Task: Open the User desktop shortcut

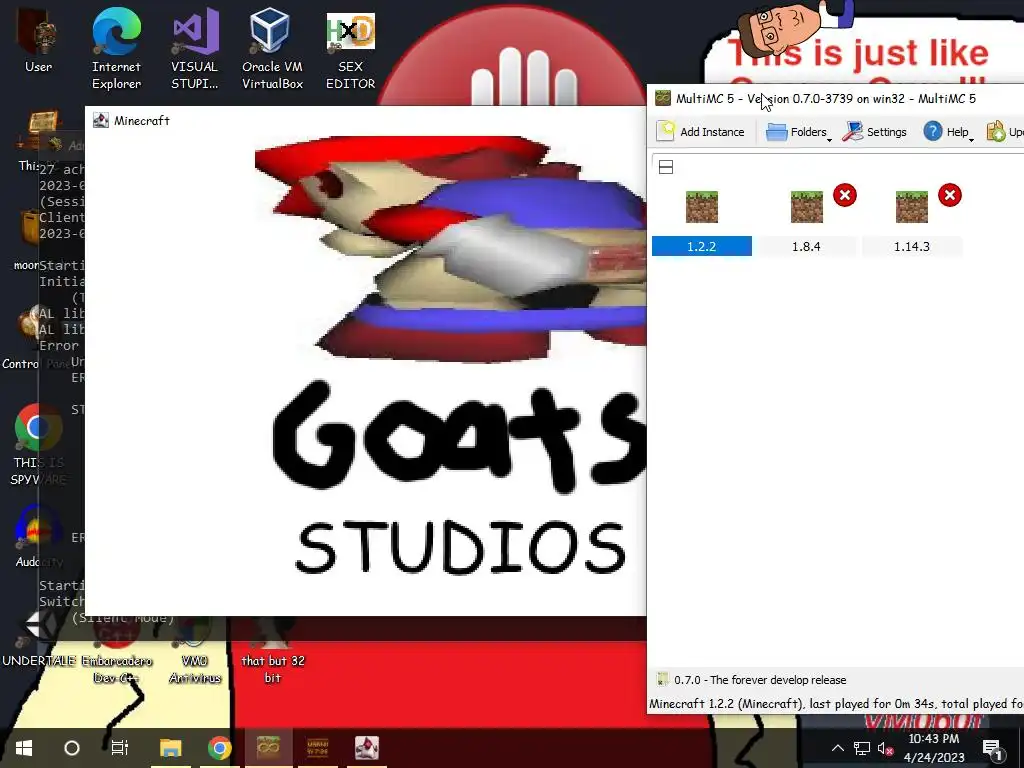Action: pyautogui.click(x=38, y=39)
